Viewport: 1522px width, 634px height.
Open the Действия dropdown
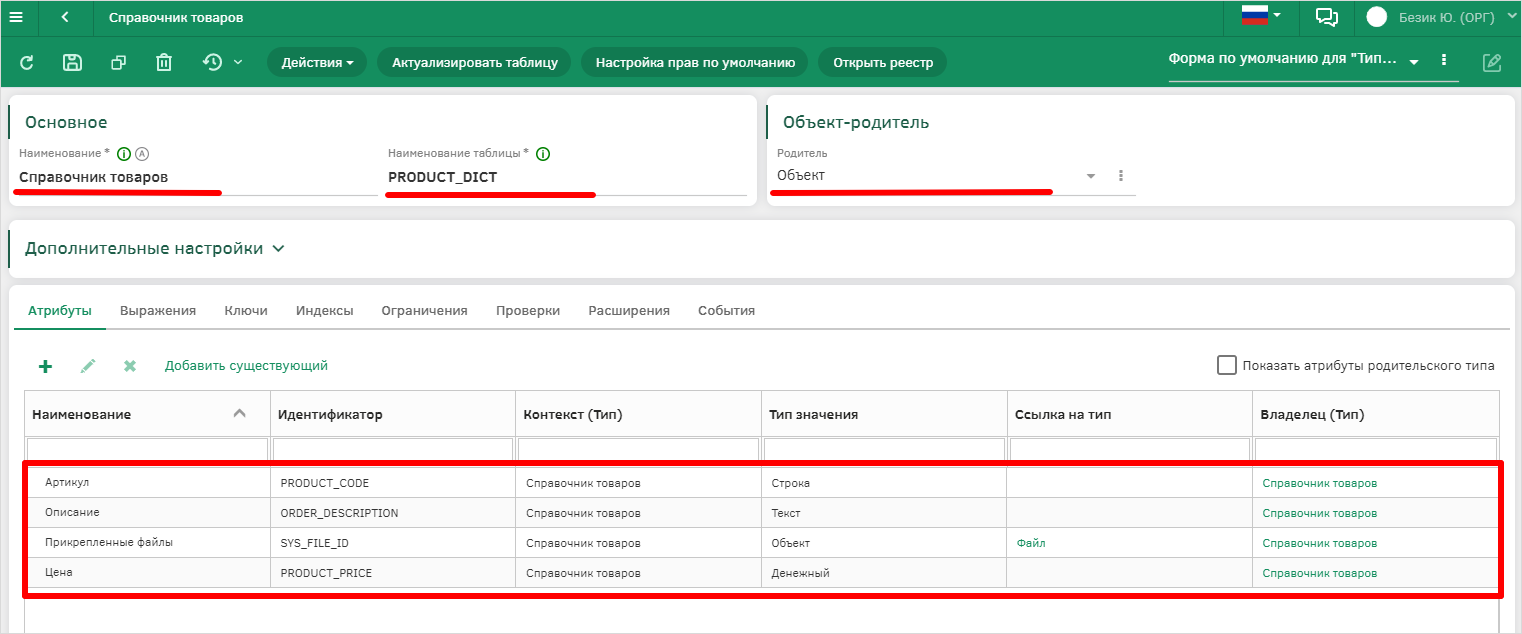click(317, 62)
